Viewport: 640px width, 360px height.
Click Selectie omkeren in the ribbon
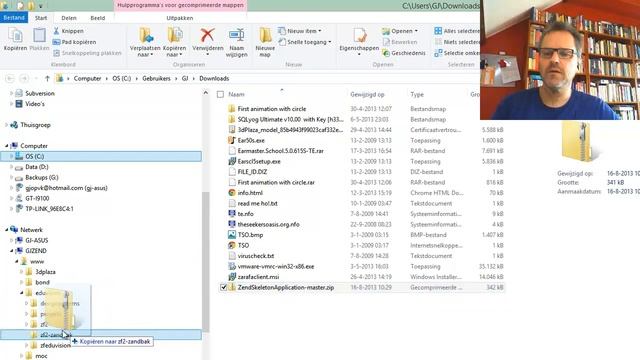[457, 53]
